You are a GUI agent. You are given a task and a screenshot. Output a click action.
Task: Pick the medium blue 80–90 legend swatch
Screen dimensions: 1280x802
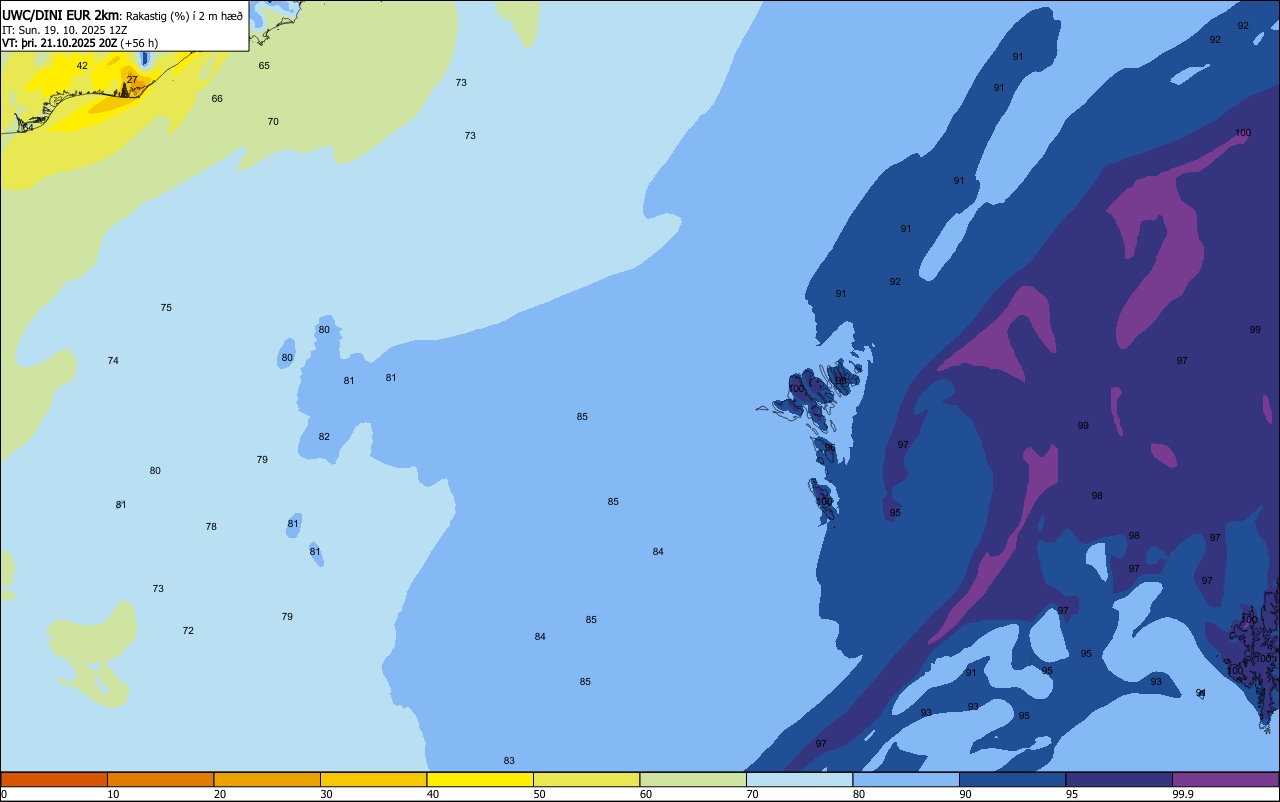click(906, 779)
